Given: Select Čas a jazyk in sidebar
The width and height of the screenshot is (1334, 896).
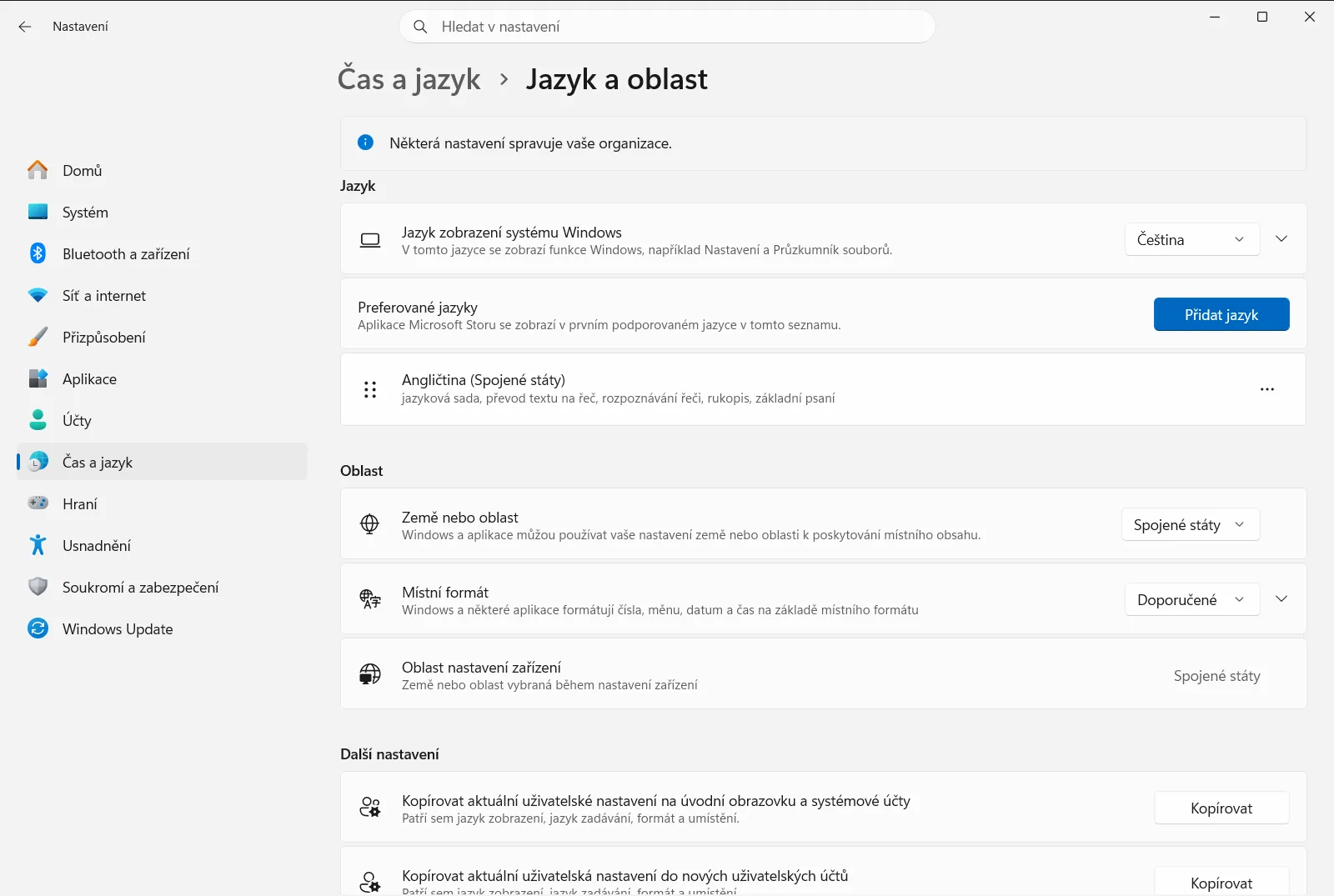Looking at the screenshot, I should tap(162, 462).
